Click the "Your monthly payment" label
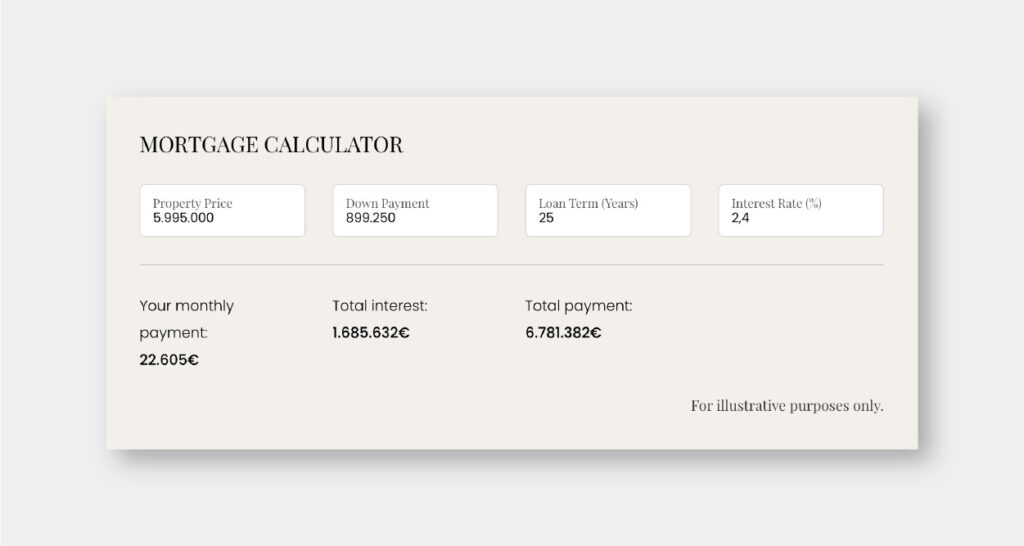Image resolution: width=1024 pixels, height=546 pixels. pyautogui.click(x=186, y=319)
